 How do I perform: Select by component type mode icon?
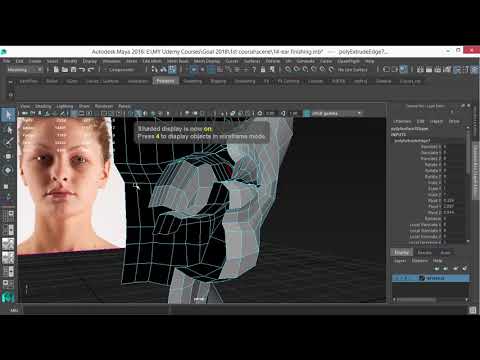click(x=172, y=69)
